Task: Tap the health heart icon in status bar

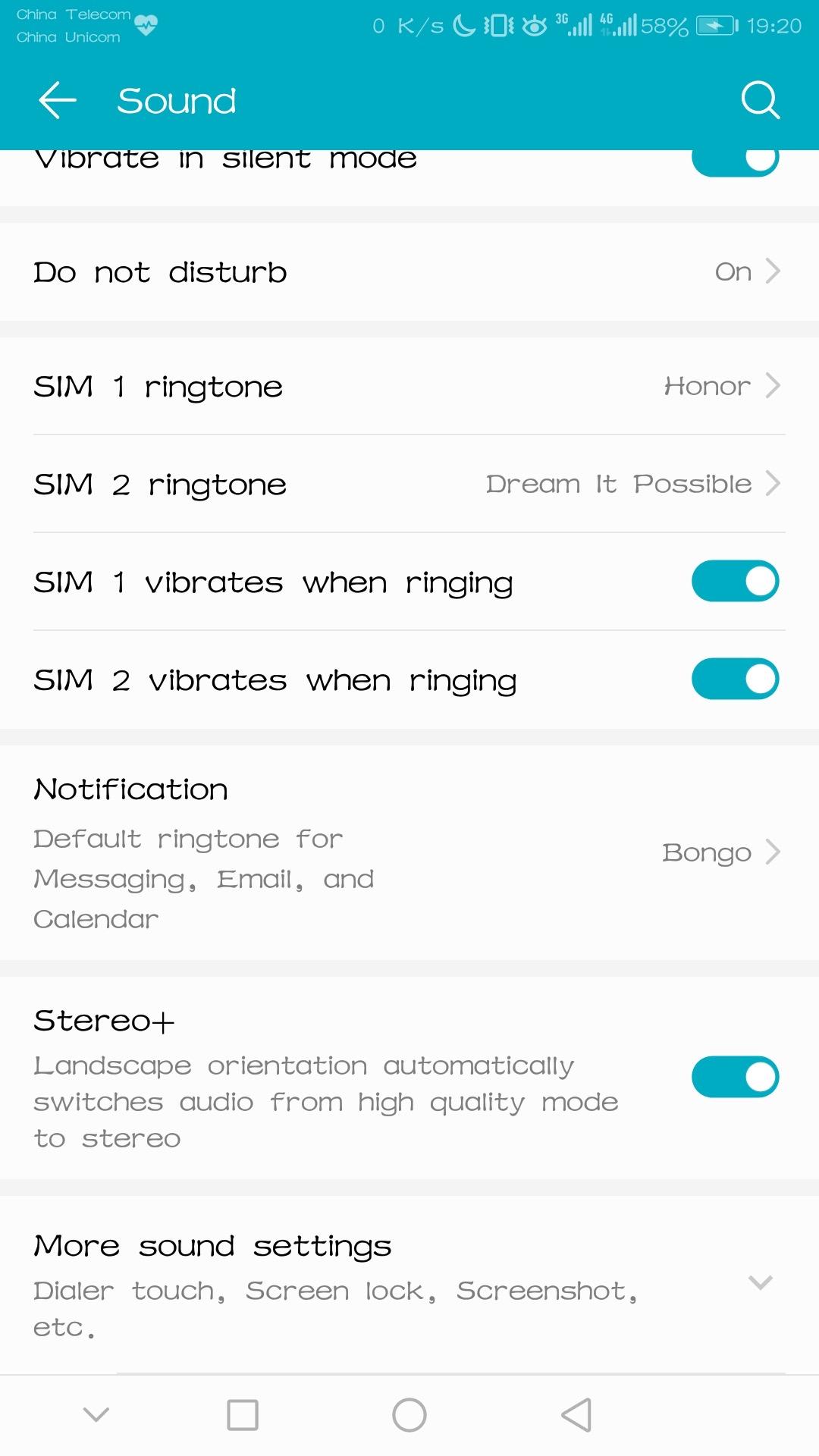Action: pos(146,26)
